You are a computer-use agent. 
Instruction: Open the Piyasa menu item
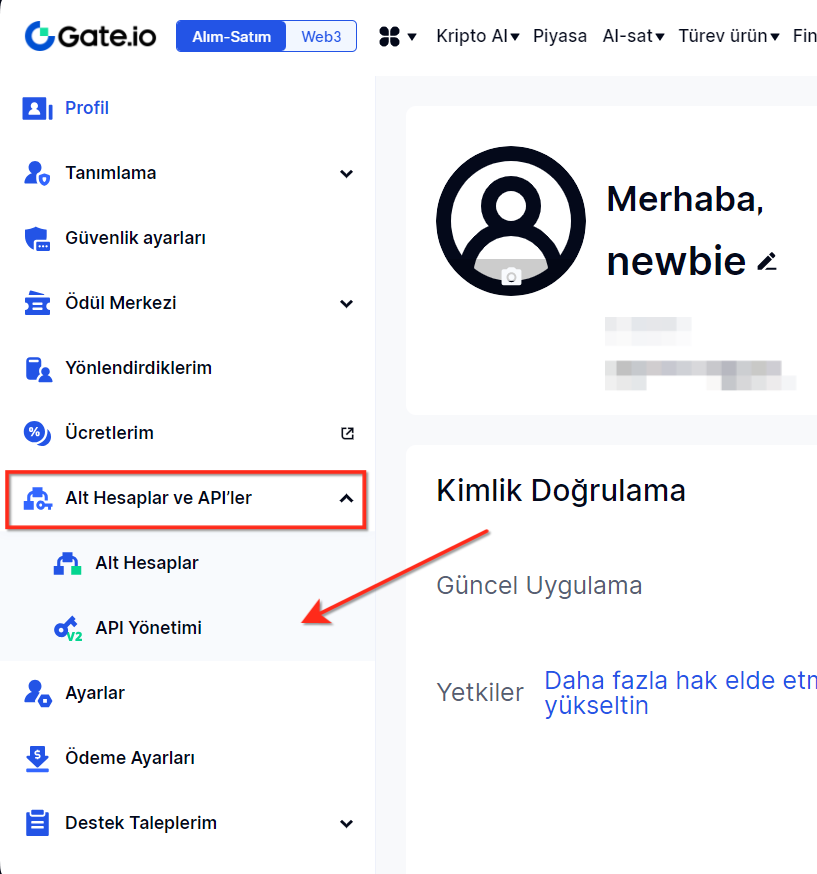pos(560,37)
